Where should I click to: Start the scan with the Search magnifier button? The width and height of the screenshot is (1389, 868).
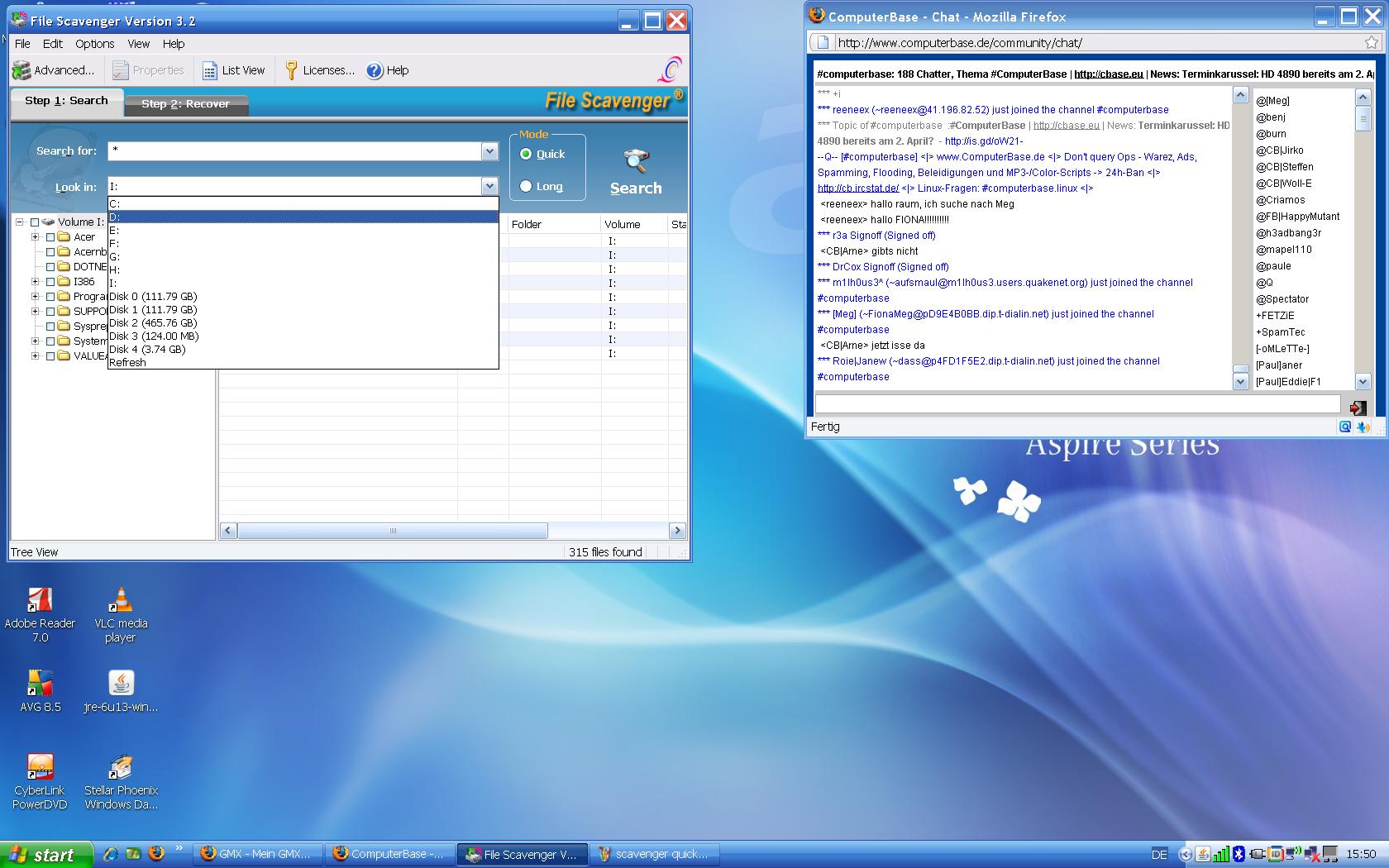[x=636, y=172]
